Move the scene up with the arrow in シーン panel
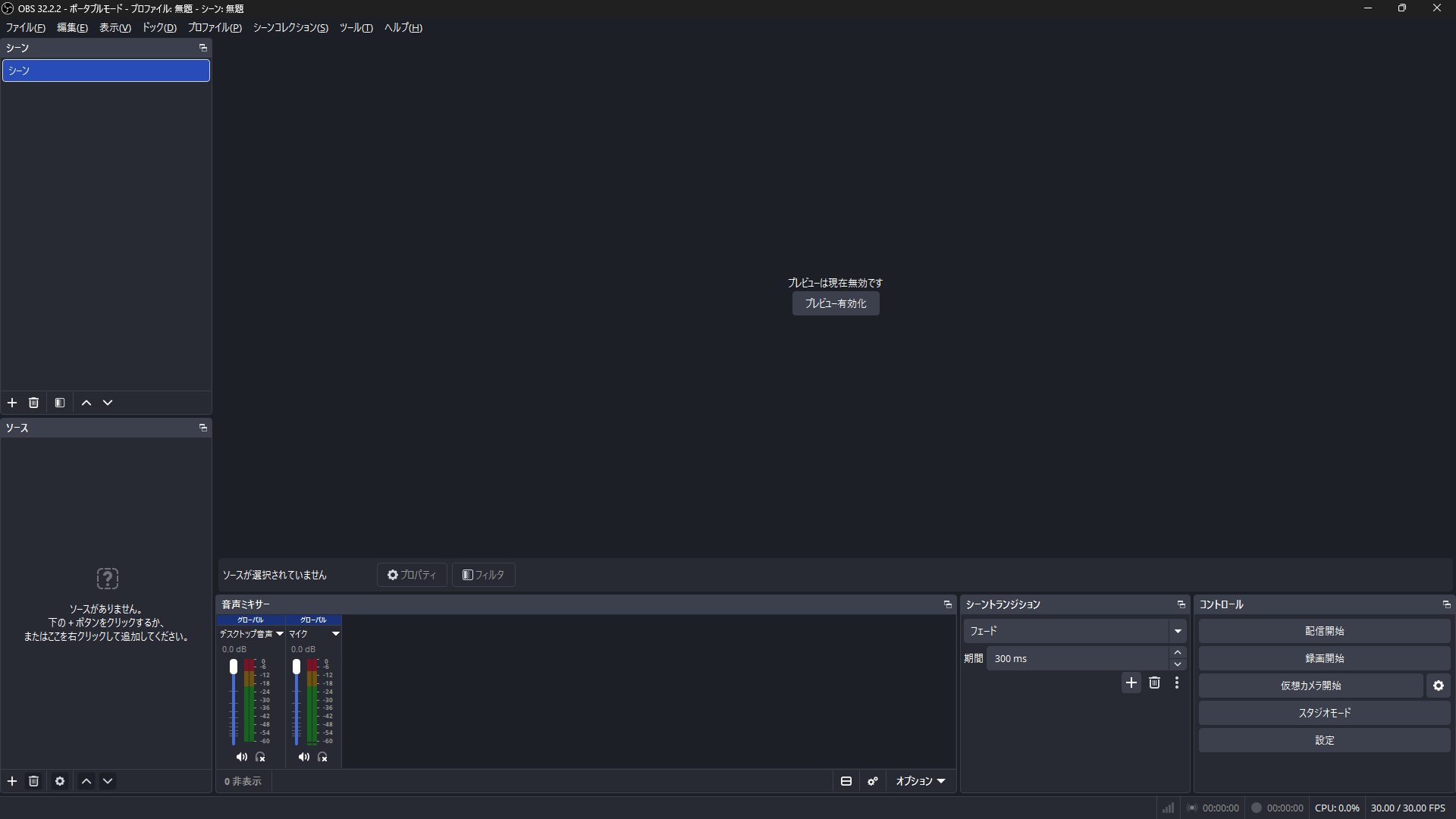 (x=86, y=403)
